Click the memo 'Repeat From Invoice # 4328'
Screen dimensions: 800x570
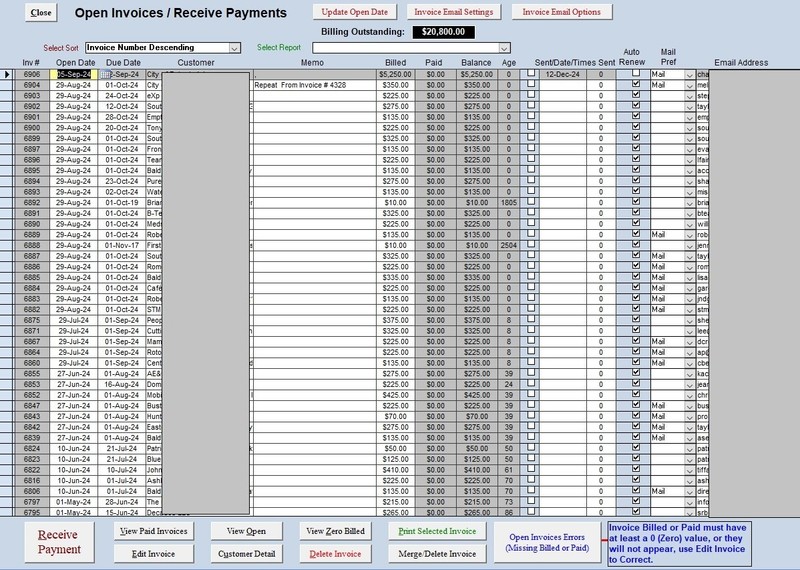tap(300, 85)
